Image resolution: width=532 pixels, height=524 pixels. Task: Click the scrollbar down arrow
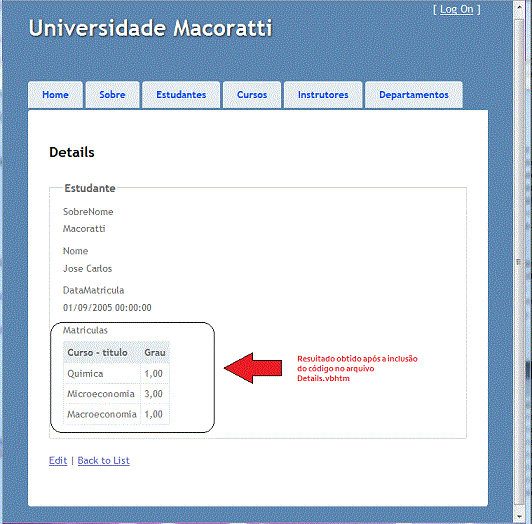[x=519, y=517]
